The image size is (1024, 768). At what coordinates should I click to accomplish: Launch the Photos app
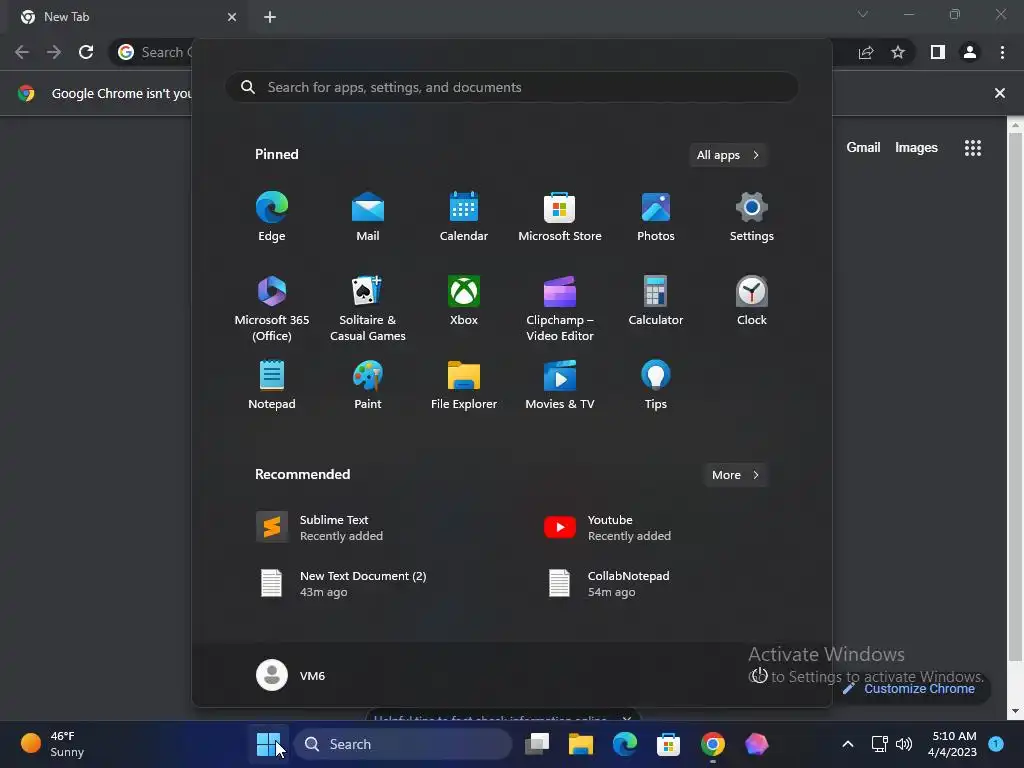[656, 216]
